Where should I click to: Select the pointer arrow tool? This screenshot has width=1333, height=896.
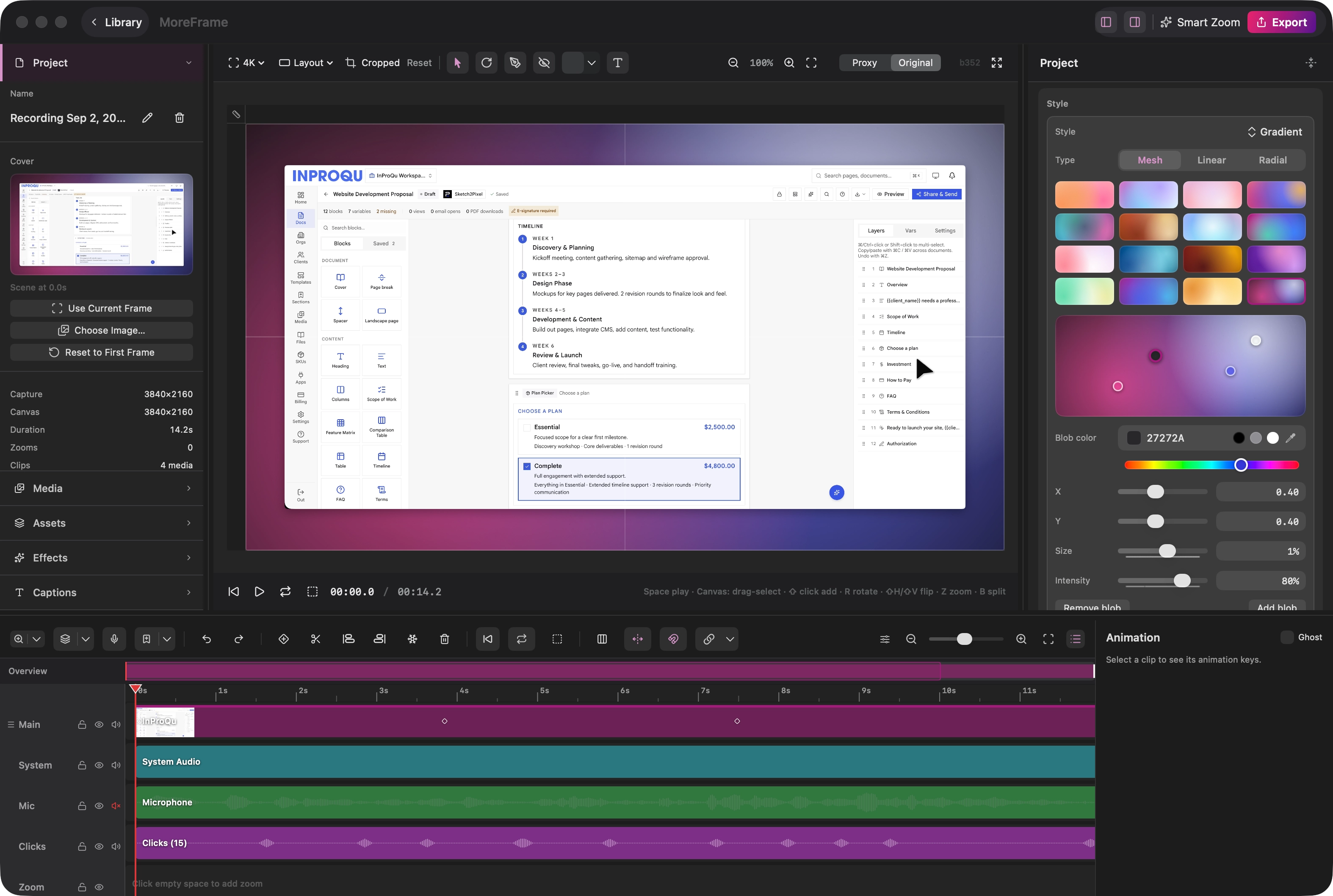[x=457, y=63]
